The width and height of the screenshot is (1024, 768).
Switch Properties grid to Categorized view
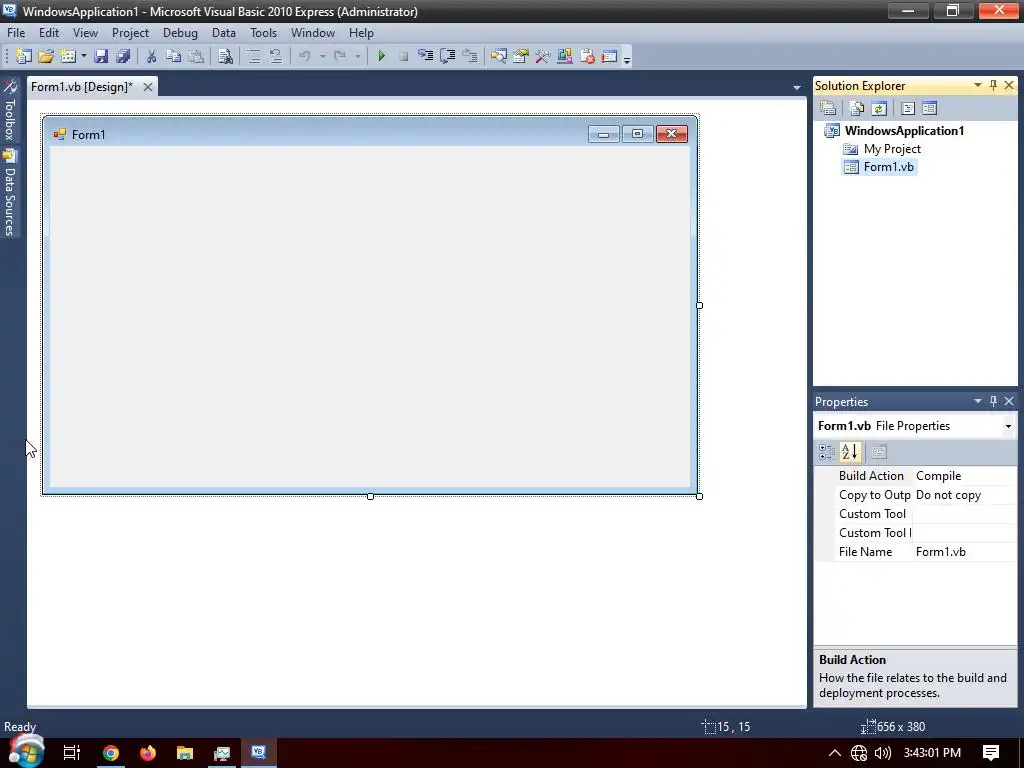[x=827, y=452]
